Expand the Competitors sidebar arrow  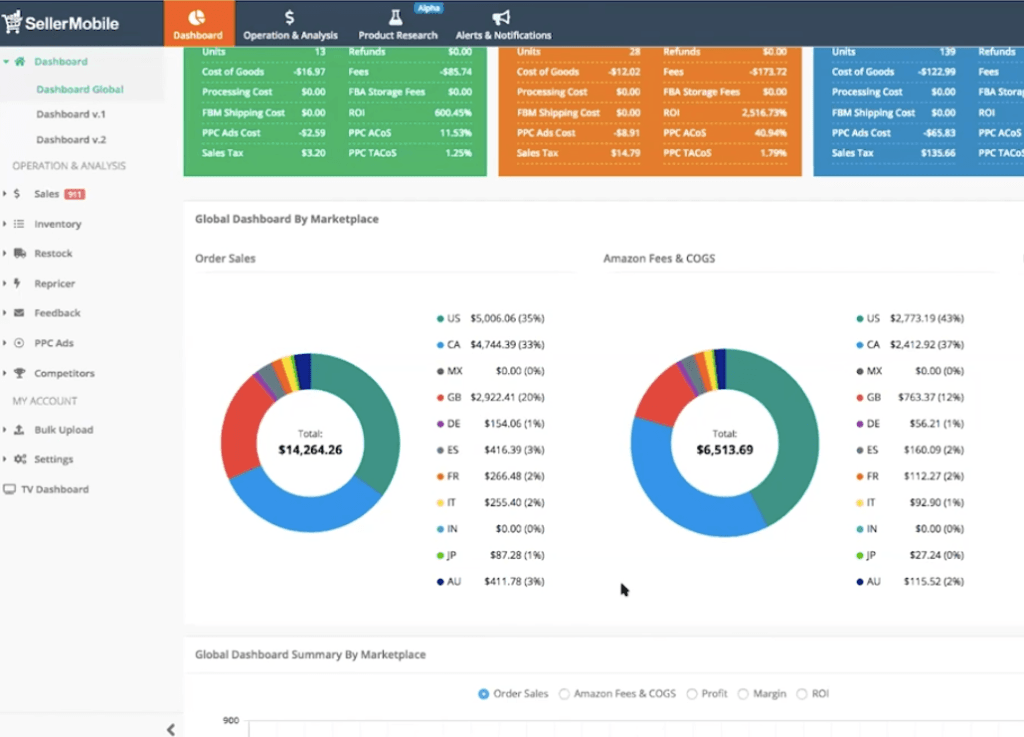pyautogui.click(x=5, y=373)
